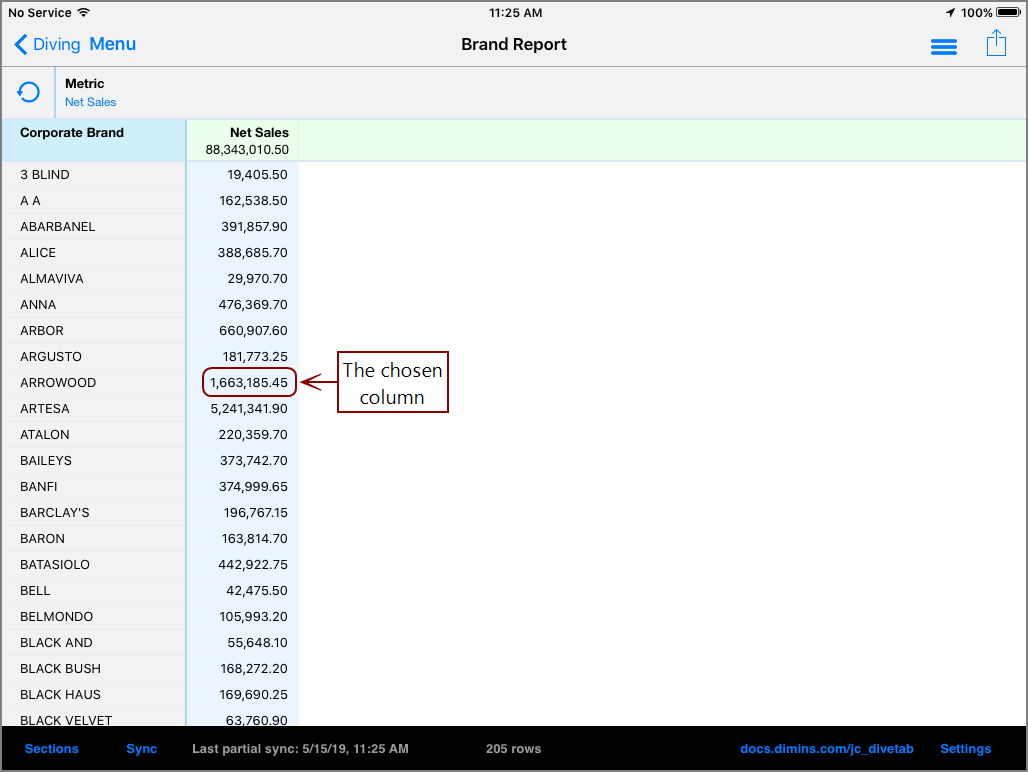Image resolution: width=1028 pixels, height=772 pixels.
Task: Follow the docs.dimins.com/jc_divetab link
Action: 827,748
